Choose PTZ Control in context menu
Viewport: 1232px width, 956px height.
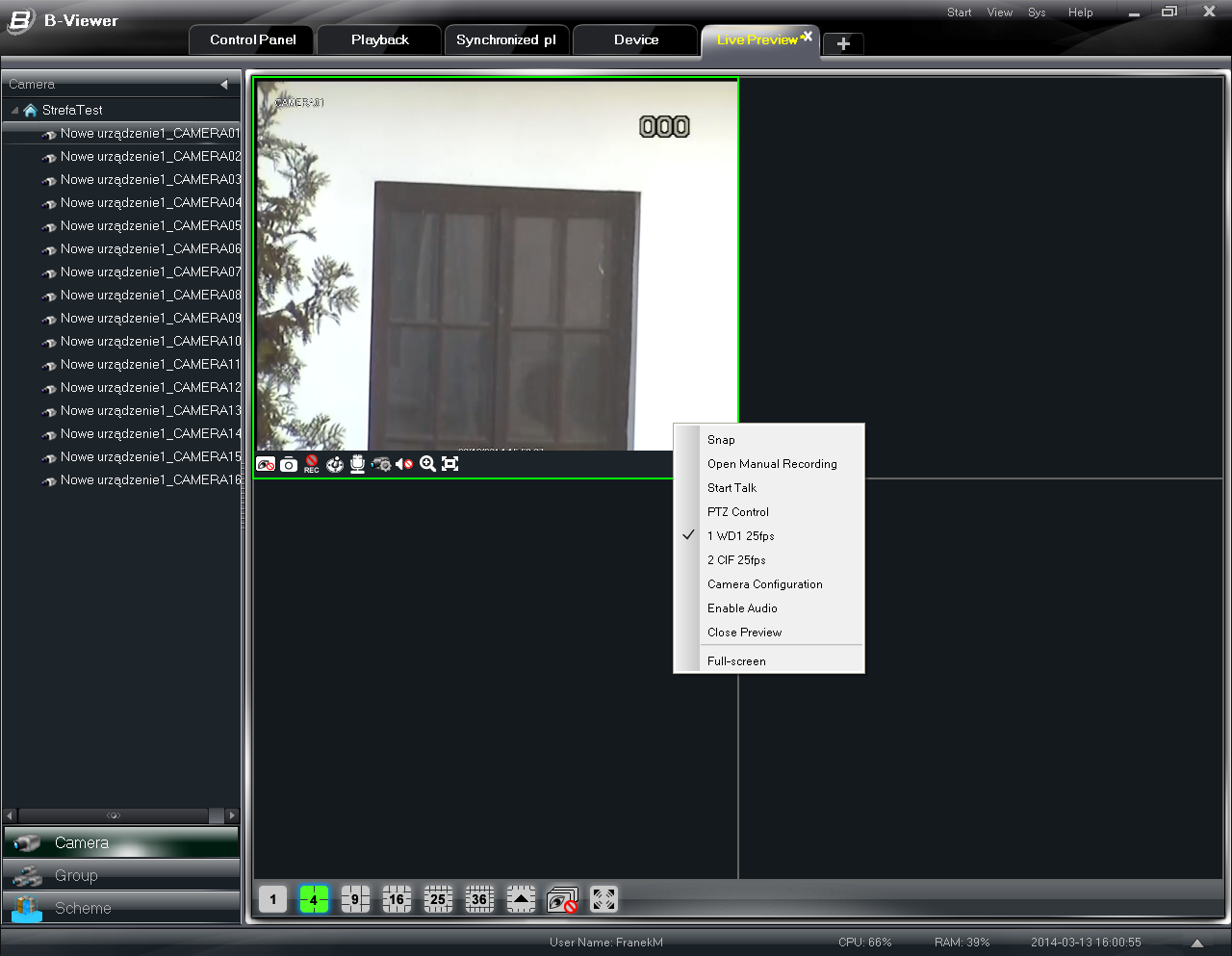769,512
